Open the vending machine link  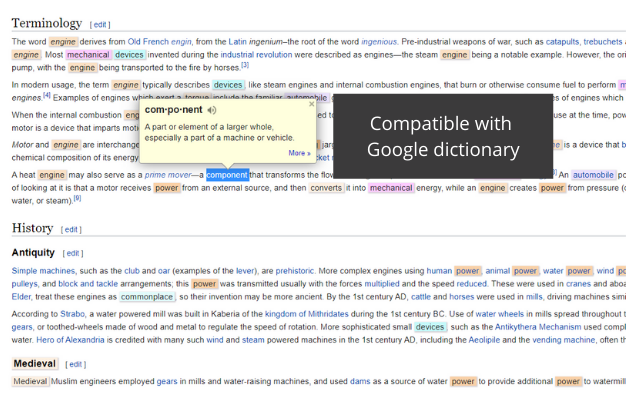click(x=564, y=340)
